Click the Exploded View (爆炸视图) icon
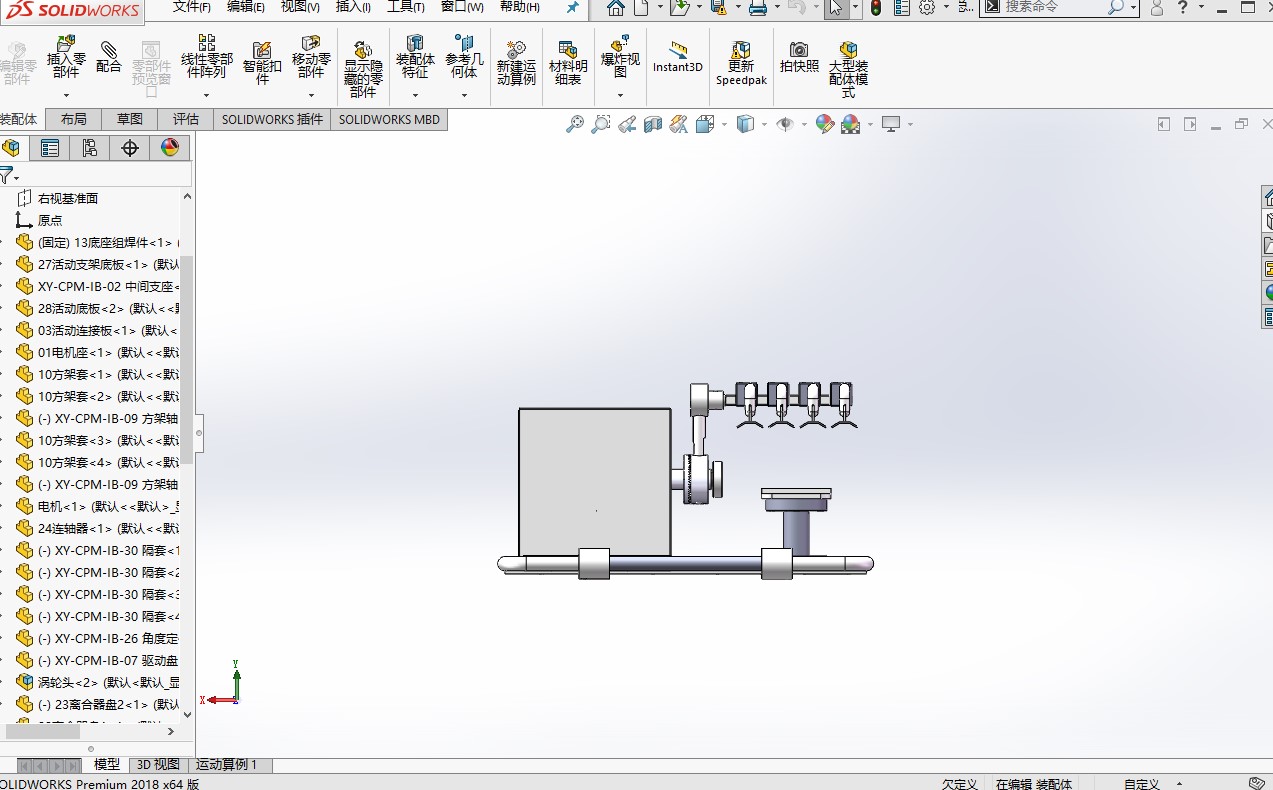The height and width of the screenshot is (790, 1273). click(620, 58)
